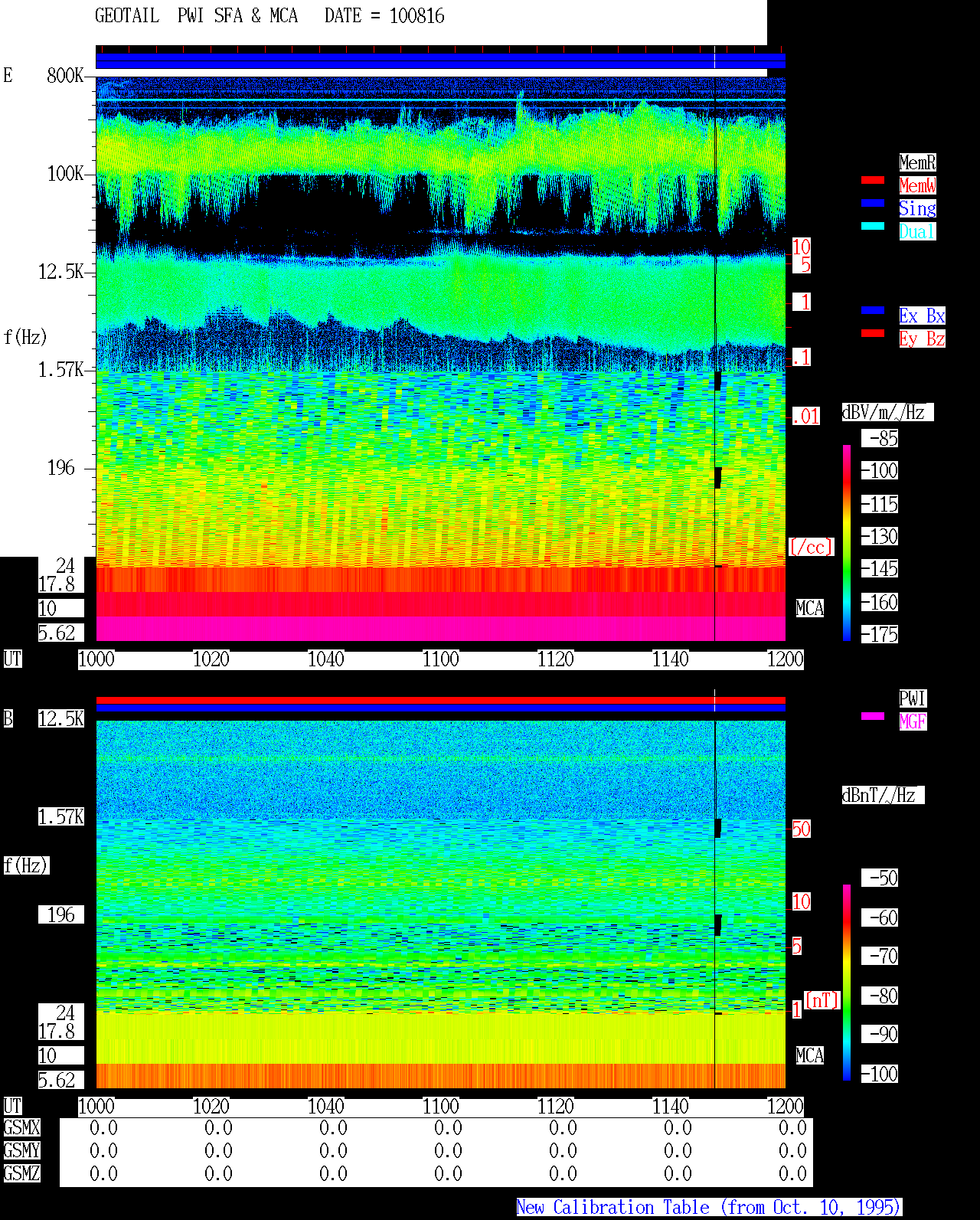
Task: Click the 1140 UT tick on lower panel
Action: (x=671, y=1106)
